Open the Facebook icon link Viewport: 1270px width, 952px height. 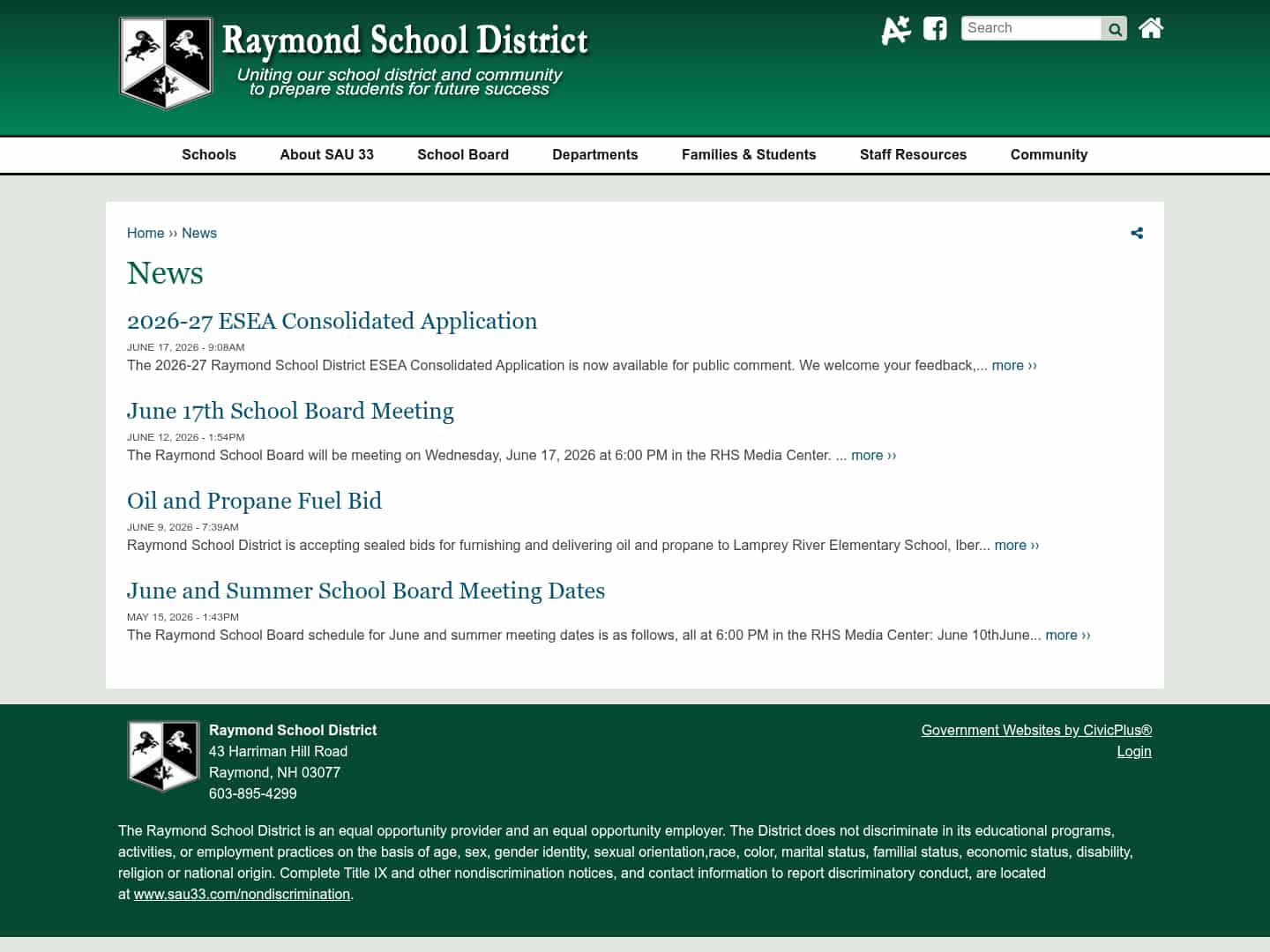pyautogui.click(x=935, y=28)
